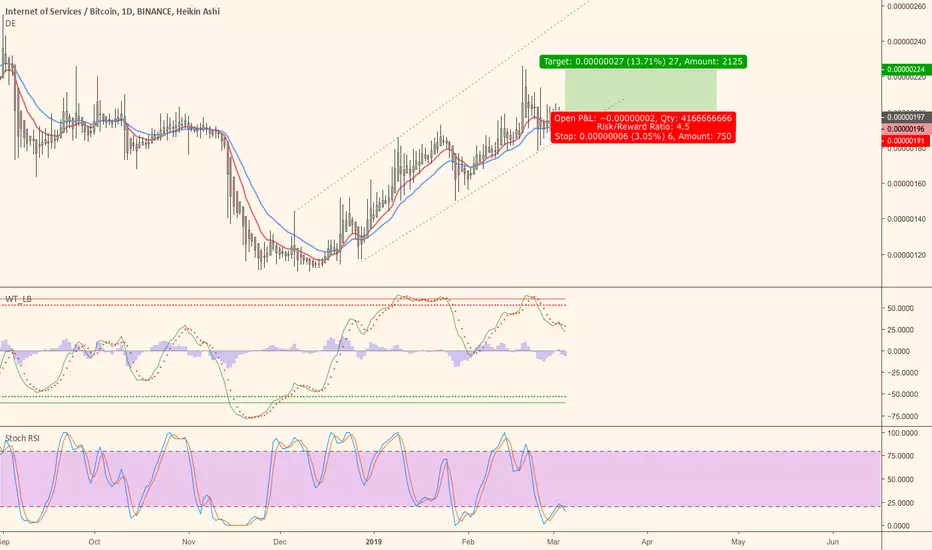Click the dark 0.00000197 price tag

pyautogui.click(x=906, y=117)
